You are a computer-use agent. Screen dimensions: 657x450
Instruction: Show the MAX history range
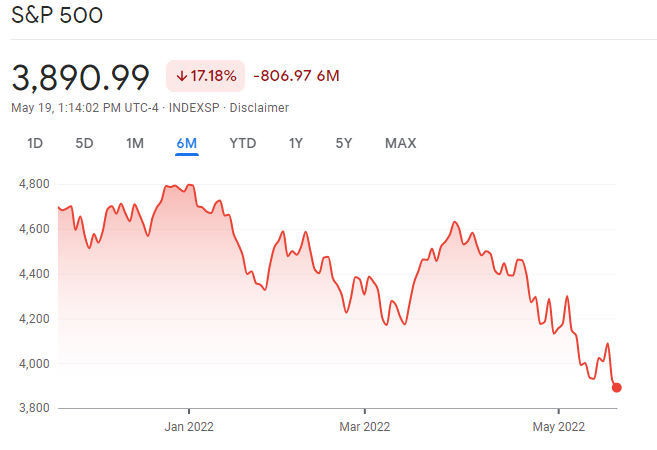(400, 143)
